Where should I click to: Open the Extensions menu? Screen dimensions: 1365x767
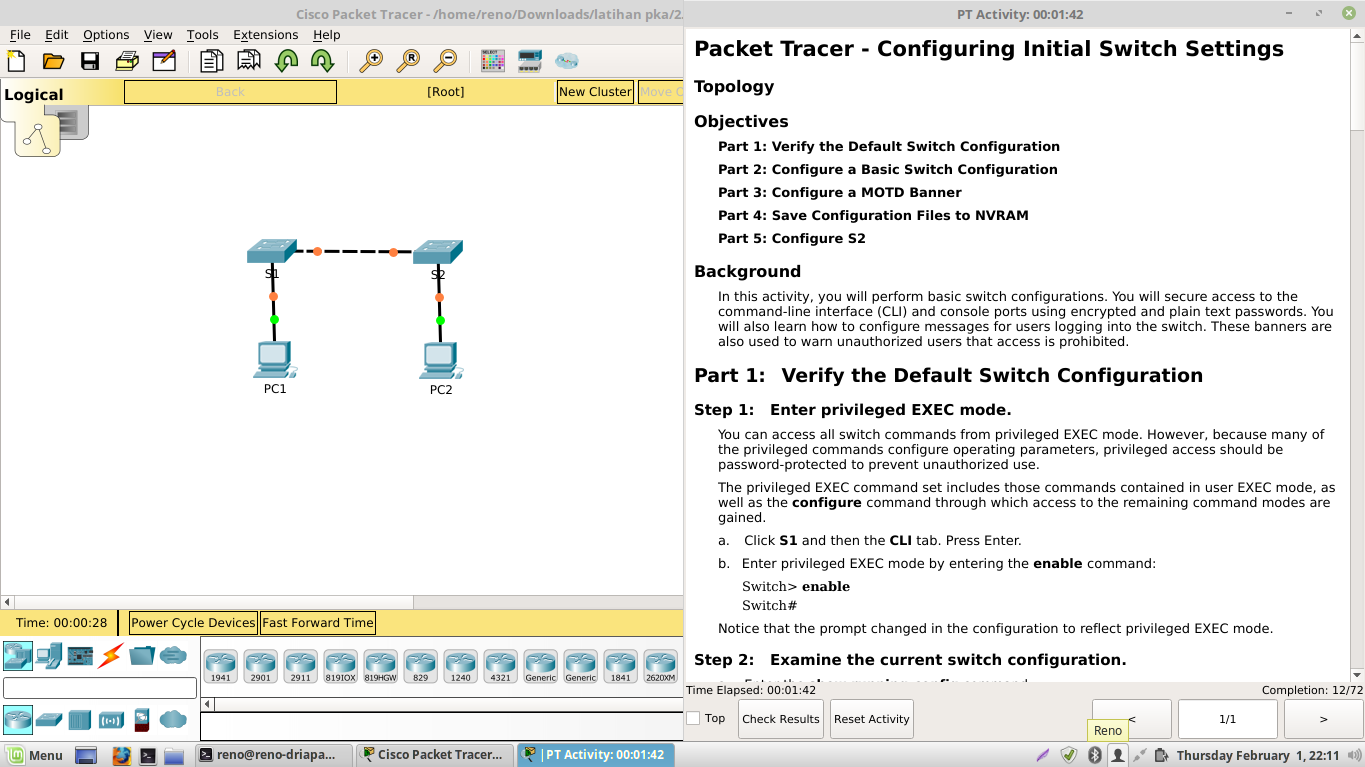tap(265, 35)
